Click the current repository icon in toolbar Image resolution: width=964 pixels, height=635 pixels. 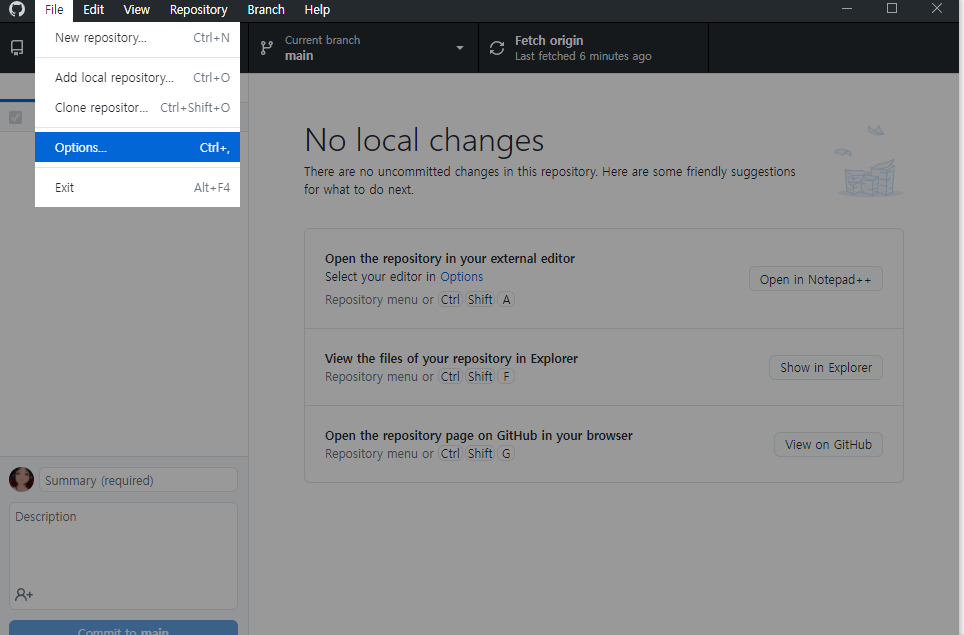[x=17, y=48]
